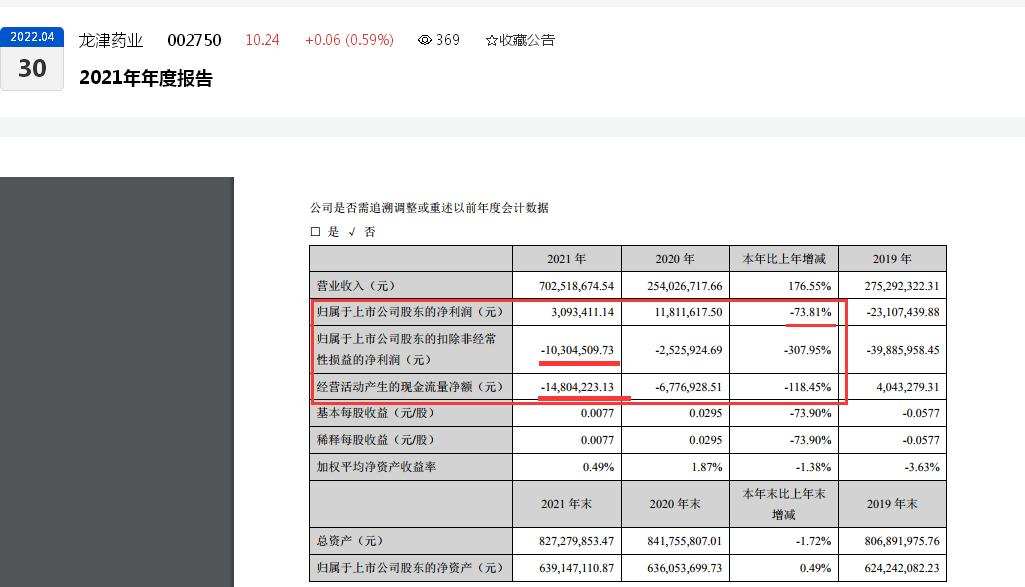Click the -3.63% value
1025x587 pixels.
coord(922,467)
